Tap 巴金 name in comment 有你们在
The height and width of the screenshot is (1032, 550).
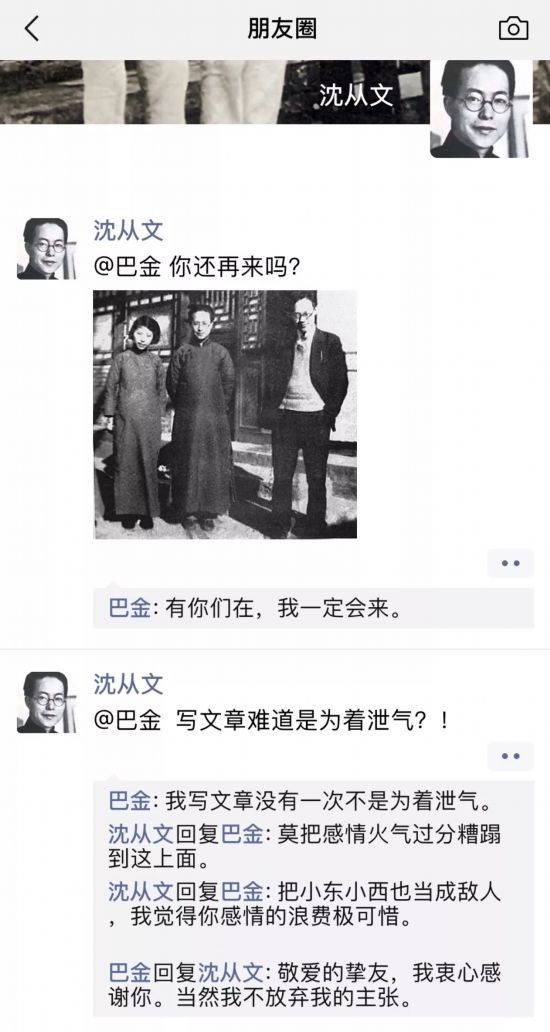130,609
